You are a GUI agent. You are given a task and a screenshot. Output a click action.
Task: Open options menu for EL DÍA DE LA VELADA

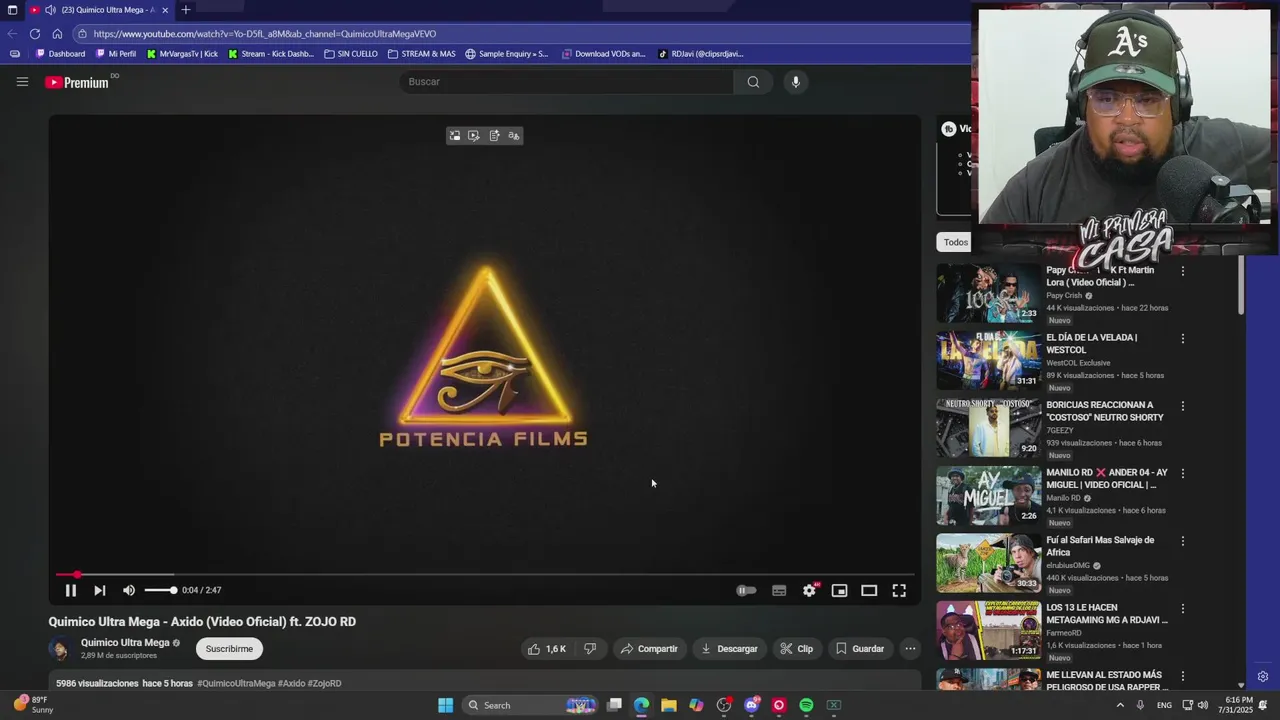tap(1182, 338)
